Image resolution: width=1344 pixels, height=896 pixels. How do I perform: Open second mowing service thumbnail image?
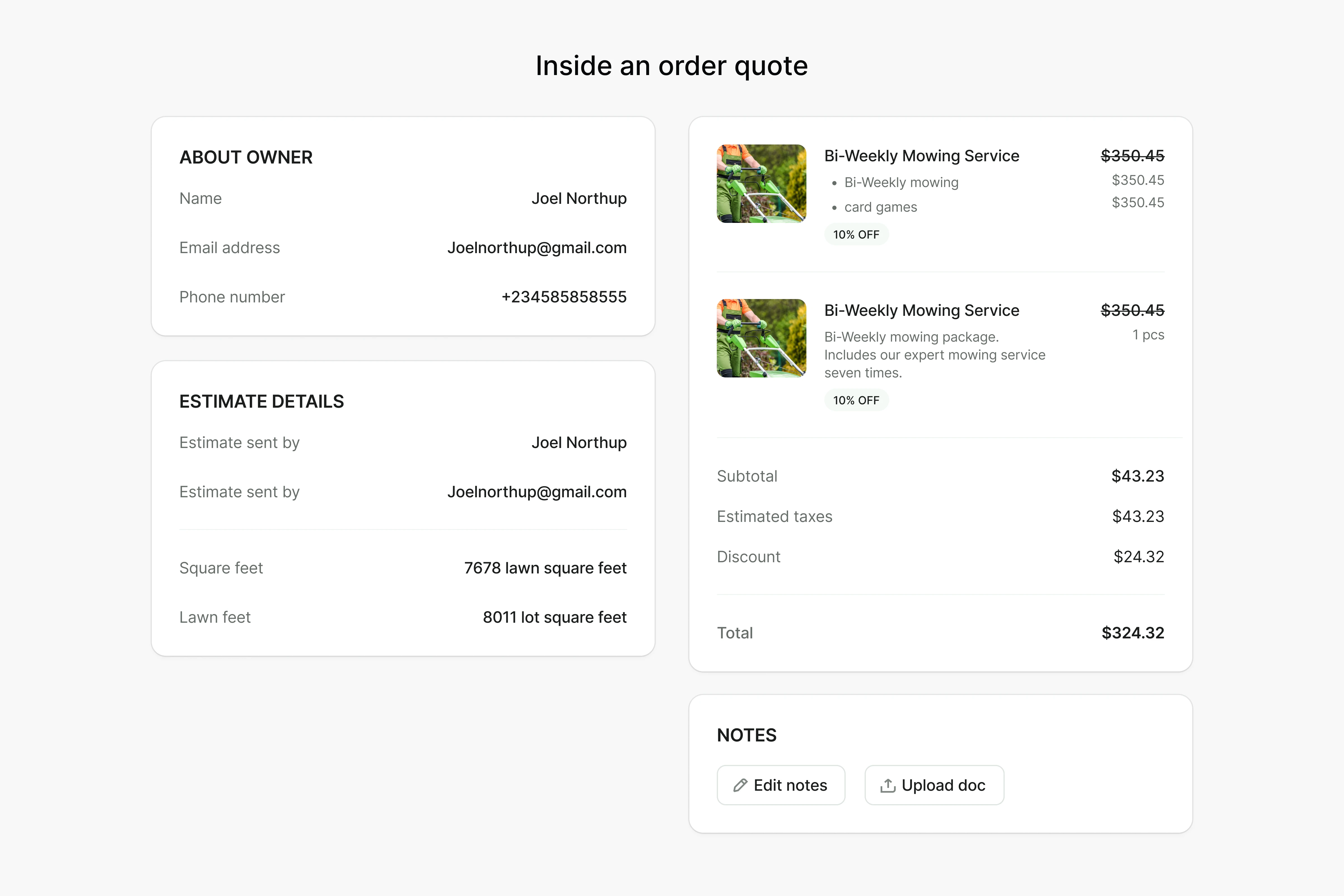pyautogui.click(x=761, y=338)
